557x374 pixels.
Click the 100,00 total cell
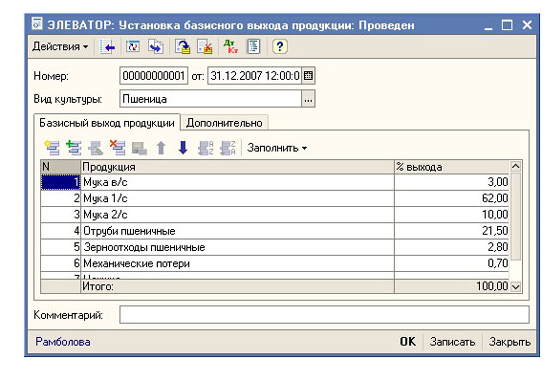(x=452, y=286)
